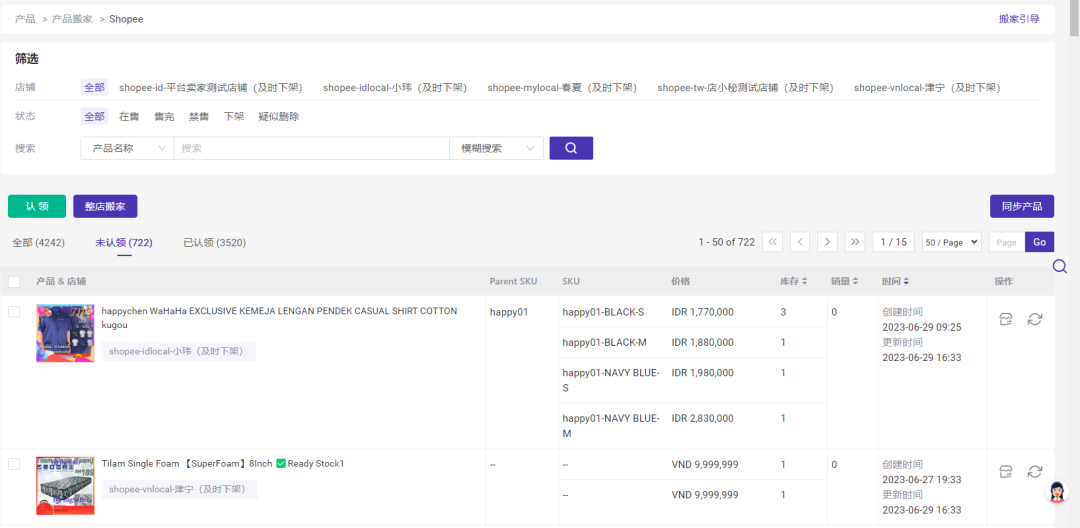This screenshot has width=1080, height=528.
Task: Click the sync icon for Tilam Single Foam row
Action: [x=1035, y=472]
